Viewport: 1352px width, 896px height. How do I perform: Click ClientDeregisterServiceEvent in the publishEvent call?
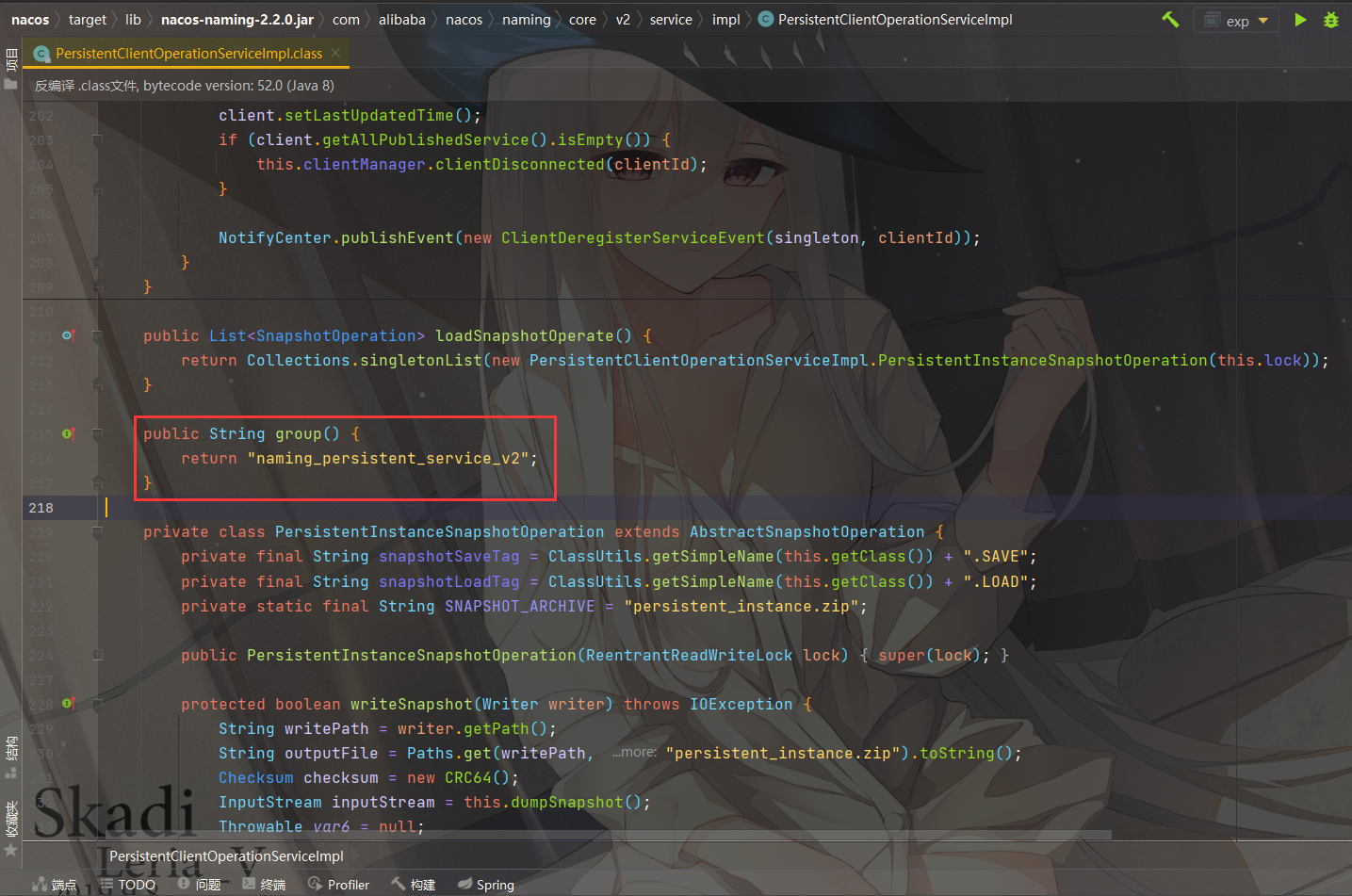(x=633, y=238)
